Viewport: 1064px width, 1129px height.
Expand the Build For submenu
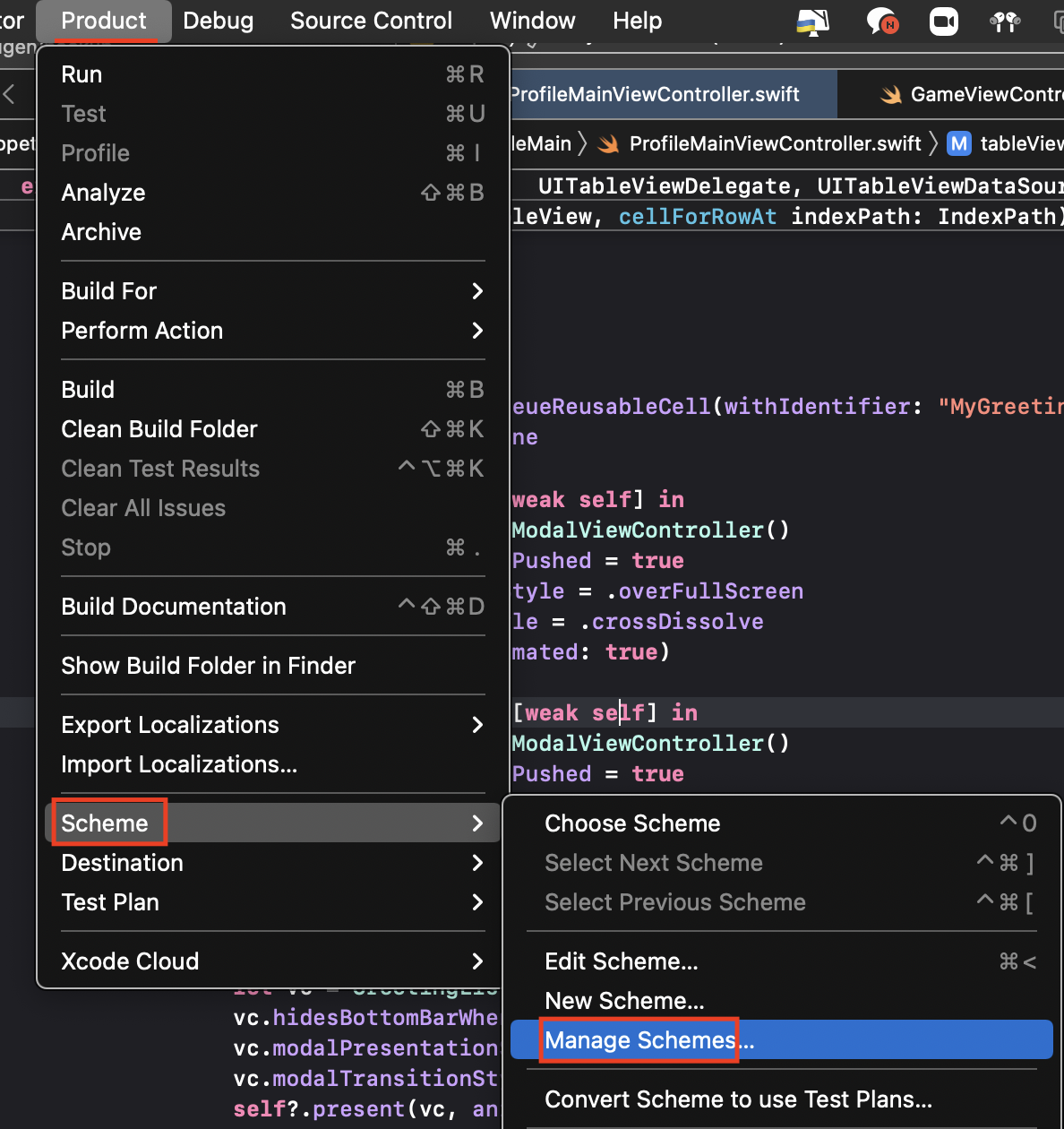[x=273, y=291]
